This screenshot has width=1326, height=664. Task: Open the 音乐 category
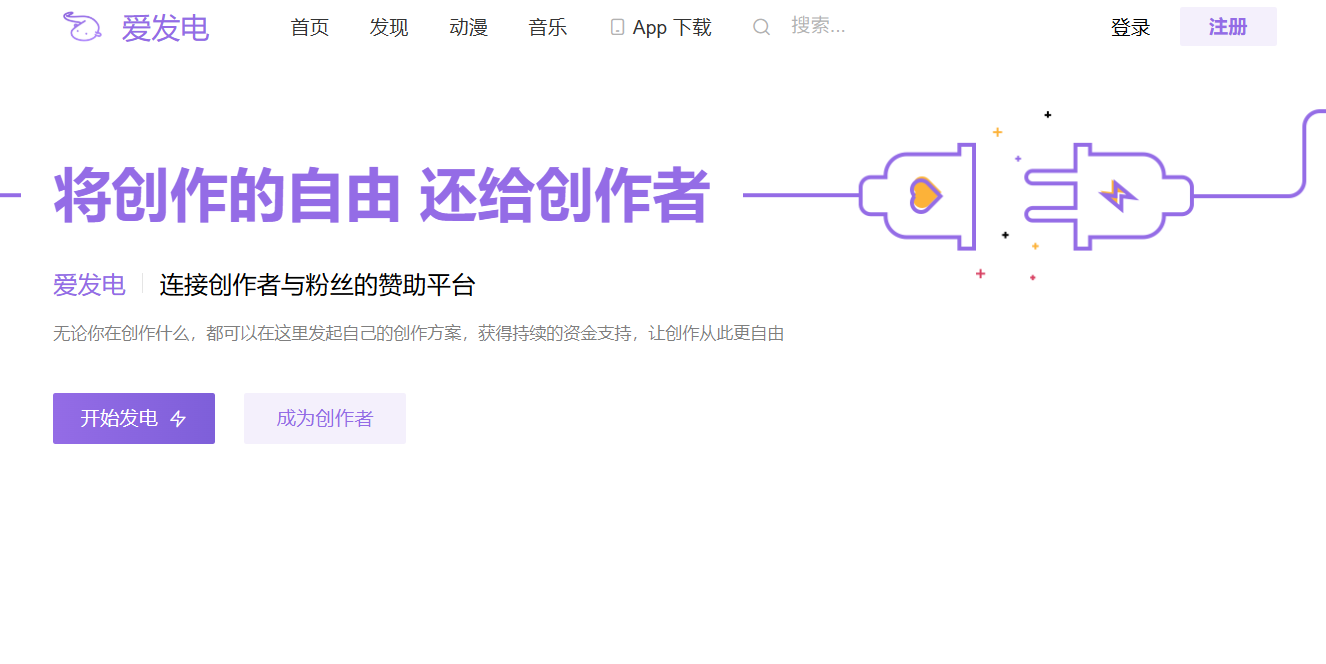point(548,28)
